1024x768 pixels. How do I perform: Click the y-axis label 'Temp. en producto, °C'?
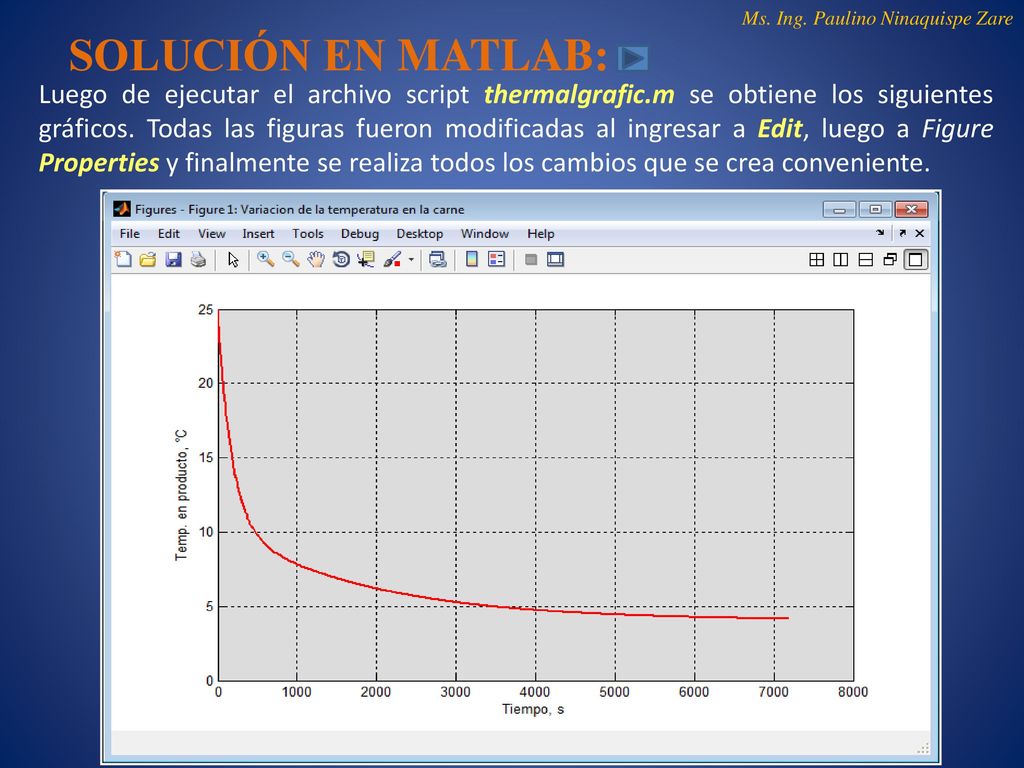click(x=181, y=495)
